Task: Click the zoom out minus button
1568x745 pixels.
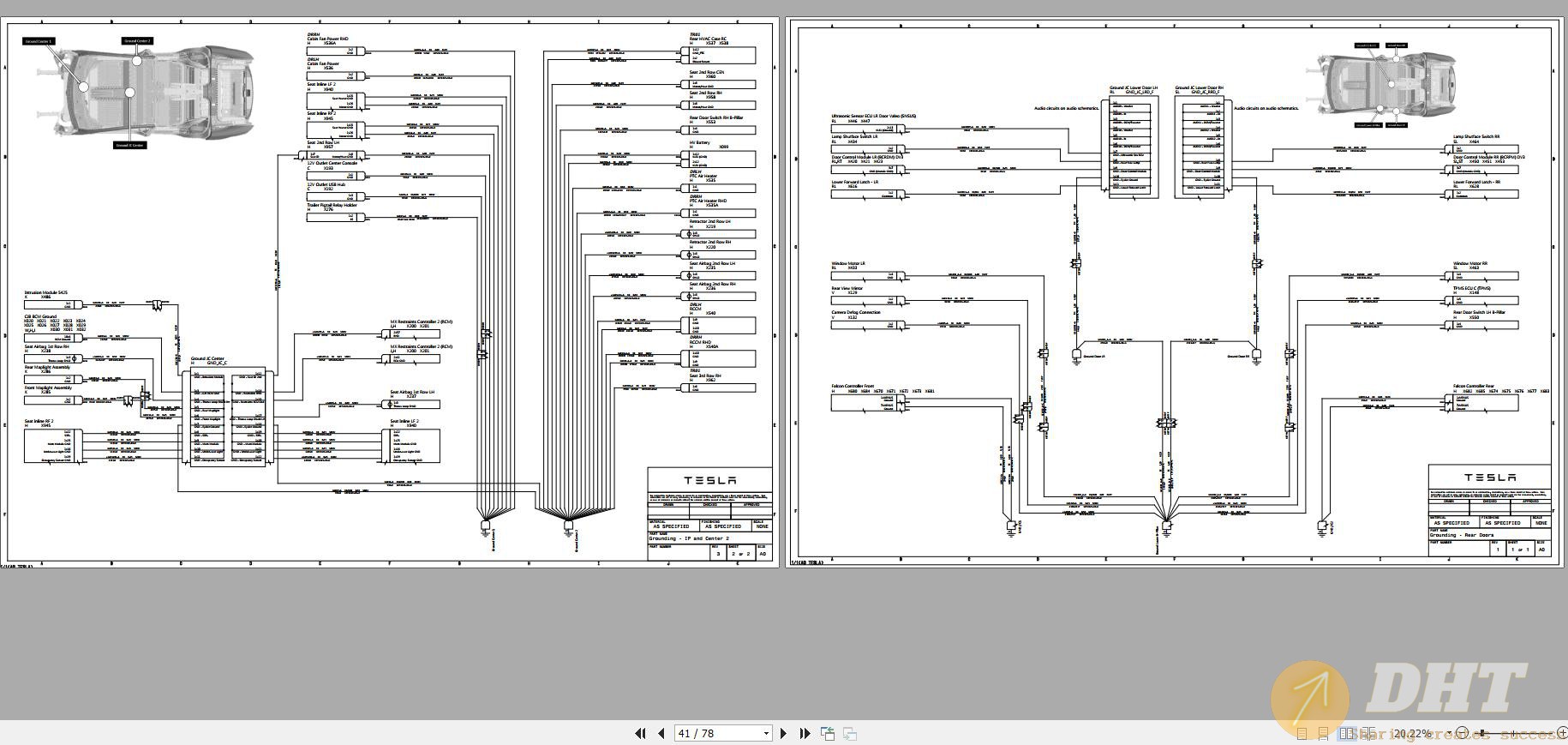Action: point(1462,733)
